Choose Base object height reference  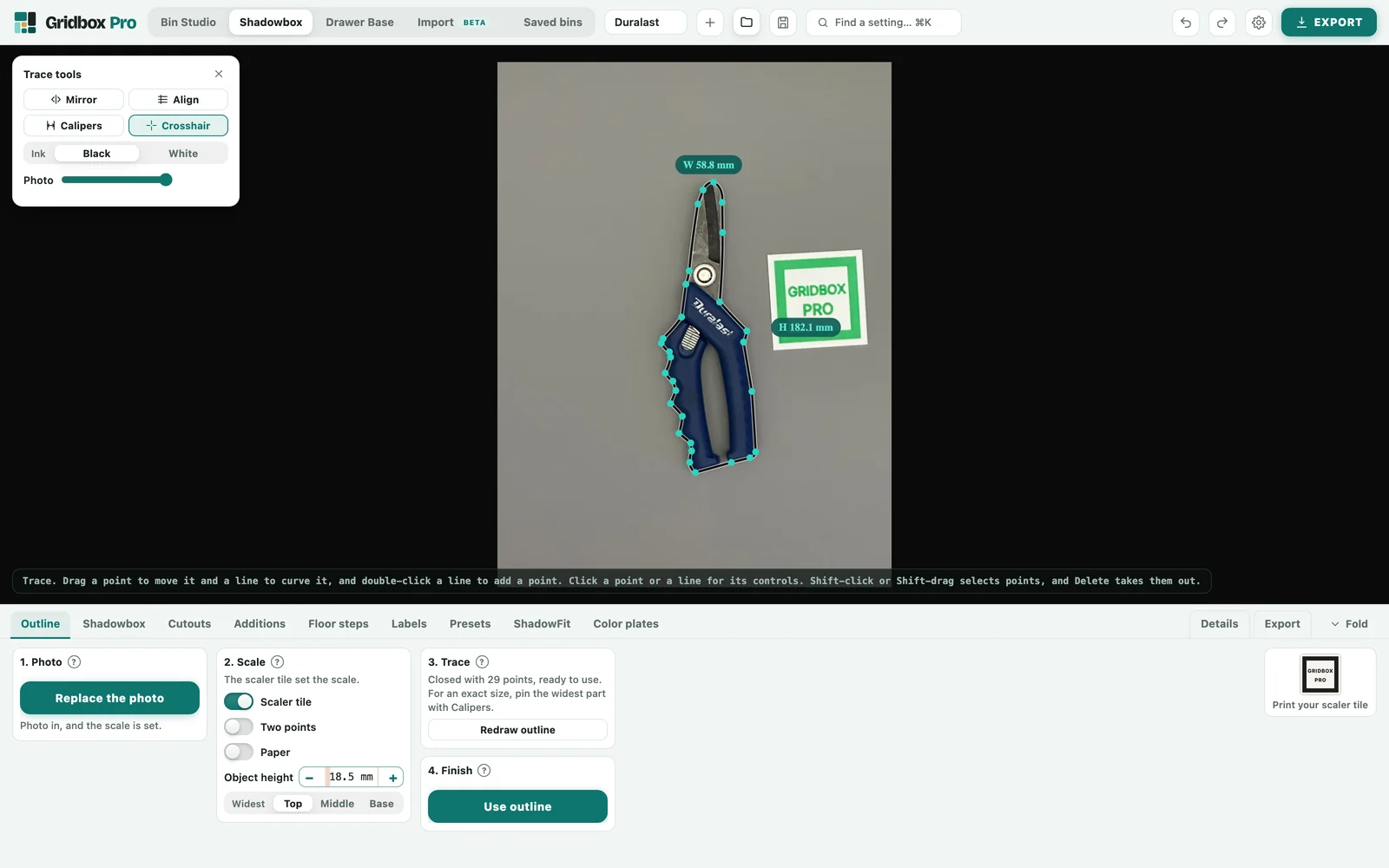click(381, 804)
